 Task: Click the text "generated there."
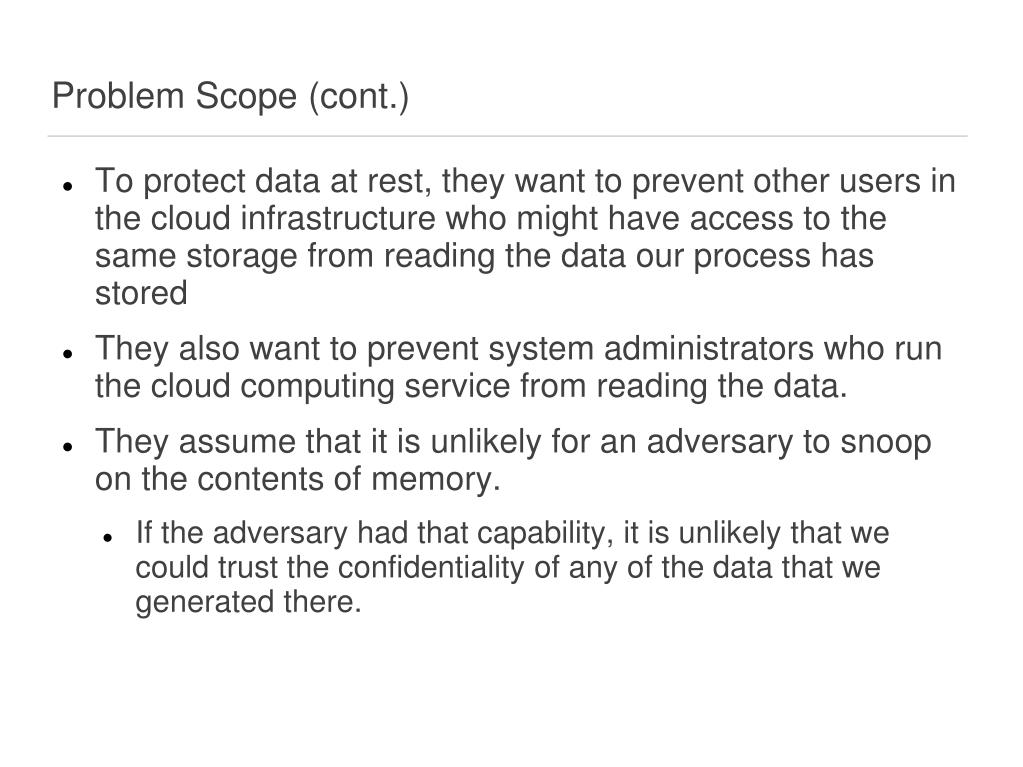pos(248,603)
